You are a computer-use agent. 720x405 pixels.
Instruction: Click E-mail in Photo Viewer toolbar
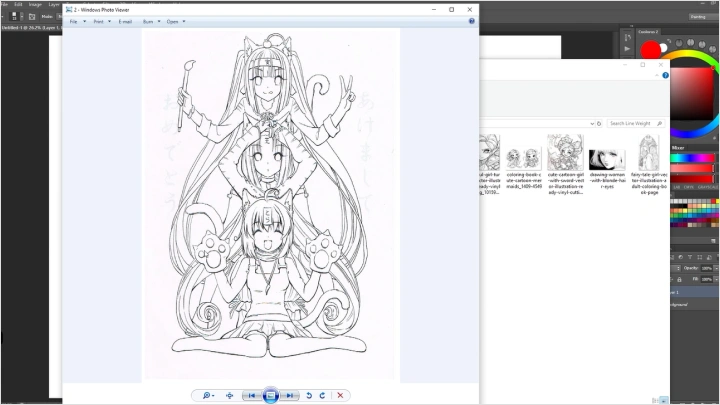(125, 22)
